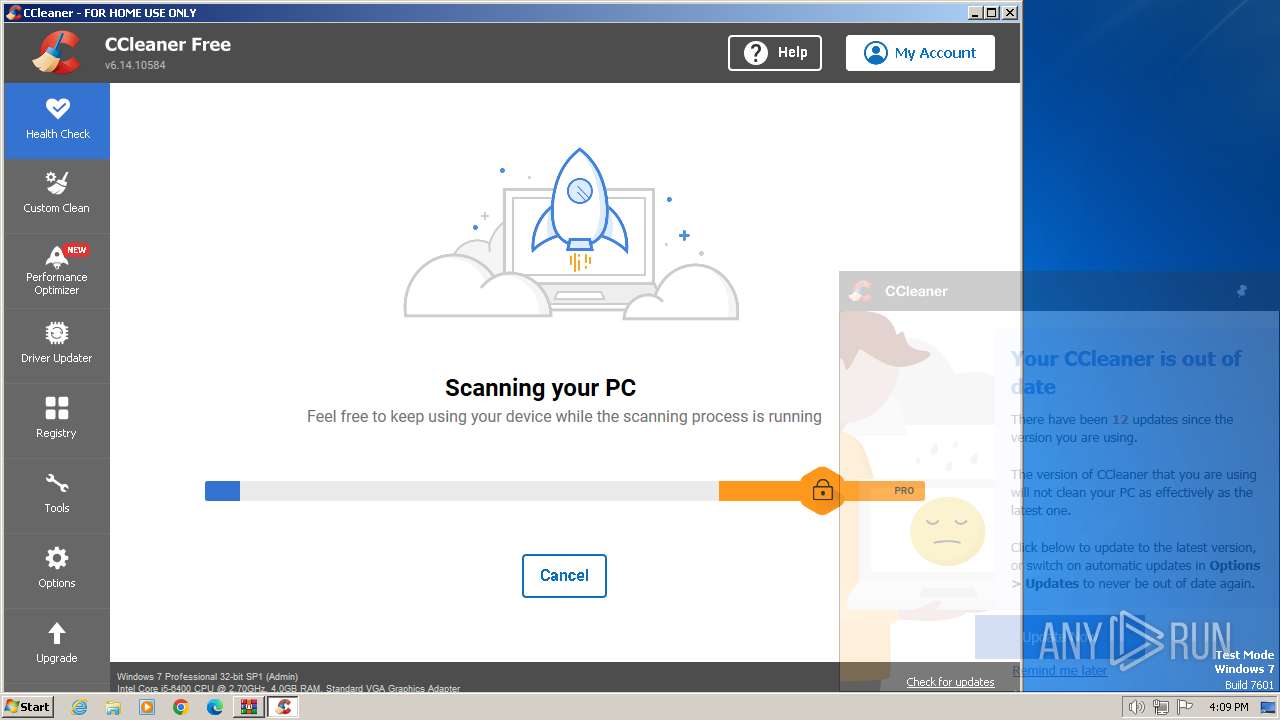This screenshot has height=720, width=1280.
Task: Open the media player from the taskbar
Action: point(147,707)
